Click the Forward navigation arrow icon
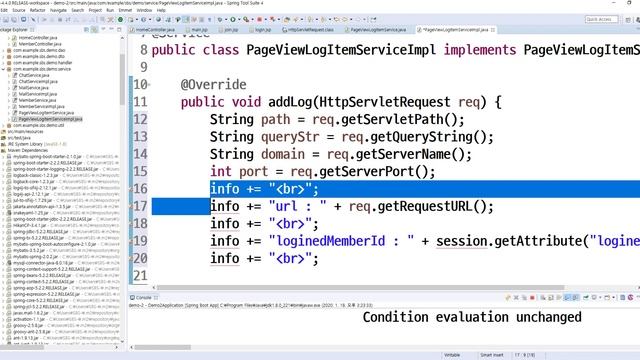The height and width of the screenshot is (360, 640). tap(358, 19)
